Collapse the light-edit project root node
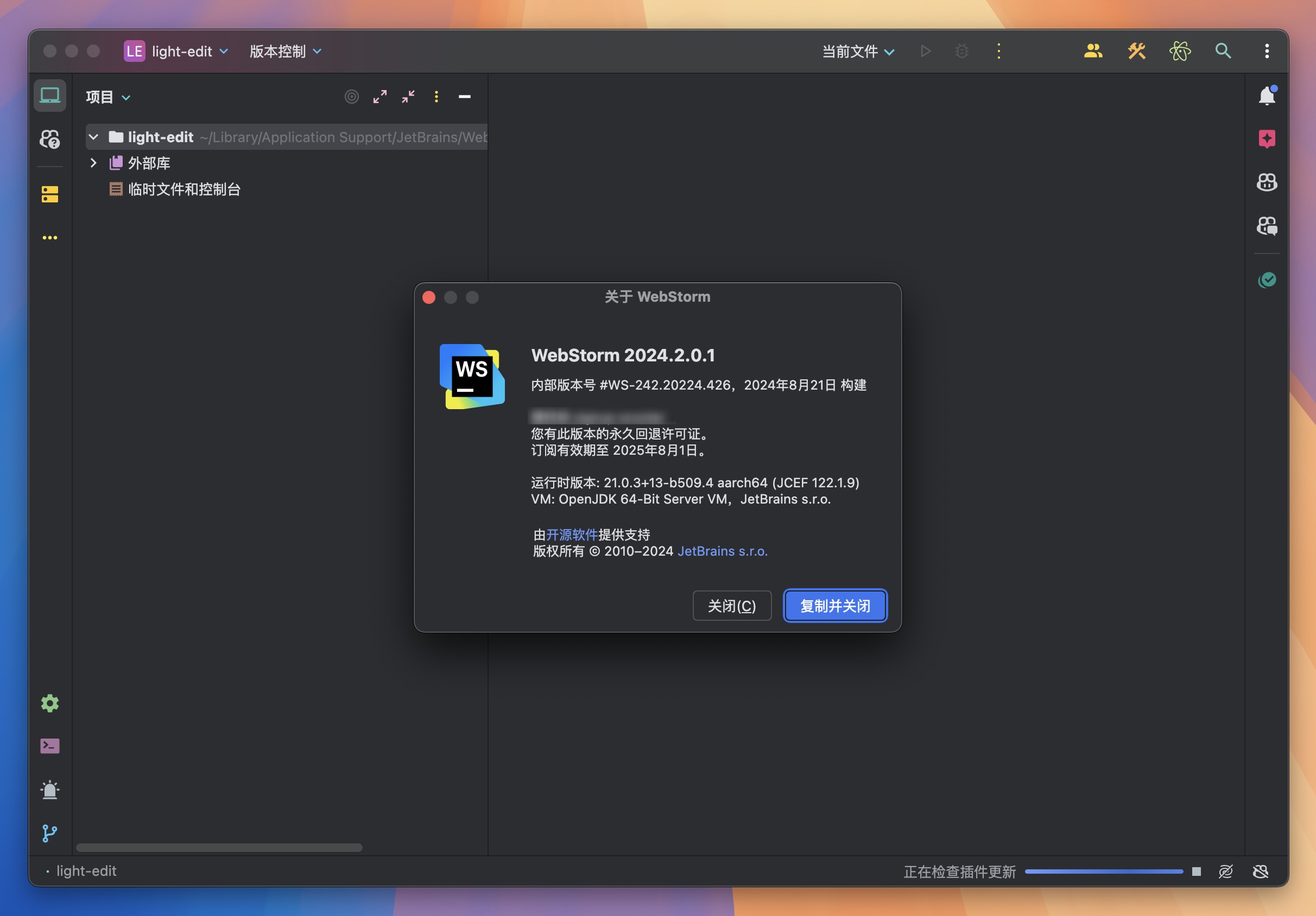 [x=93, y=137]
